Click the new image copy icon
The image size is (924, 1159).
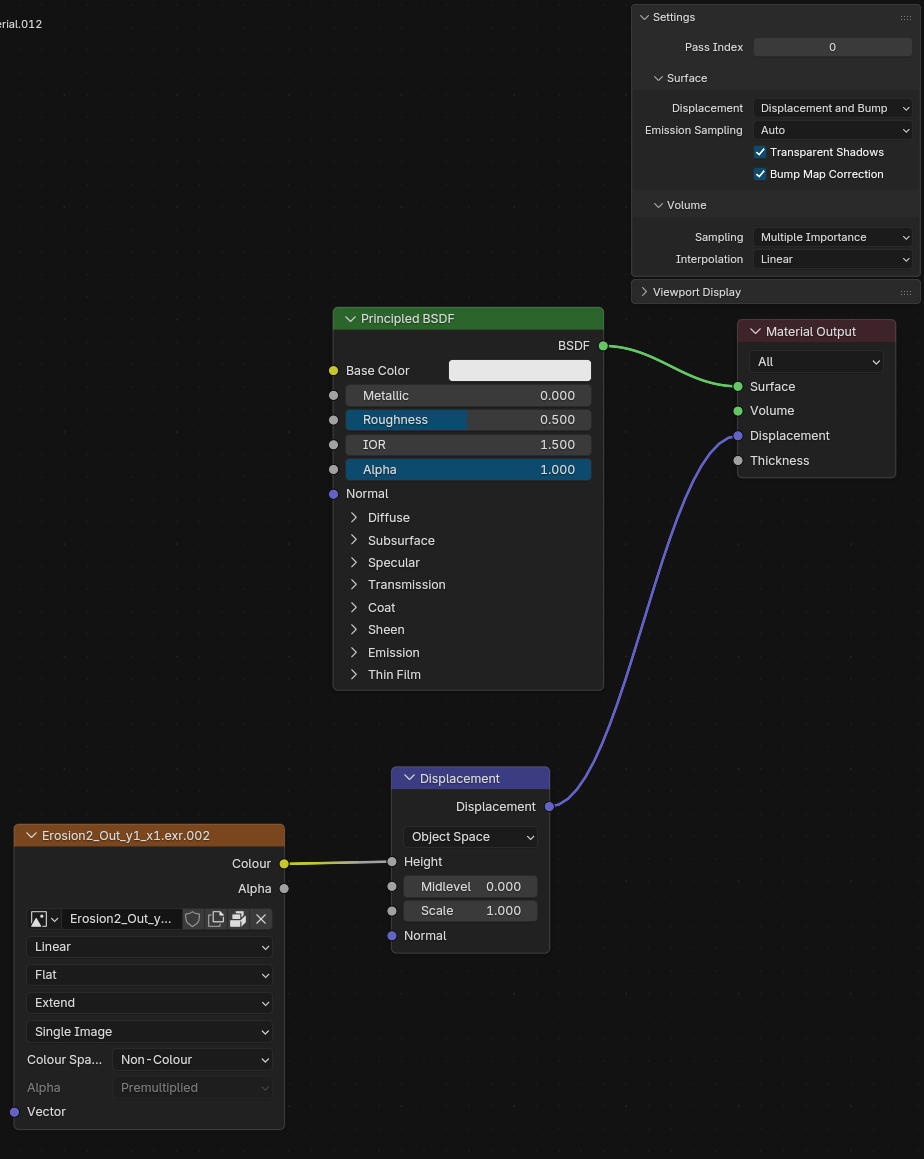click(216, 919)
